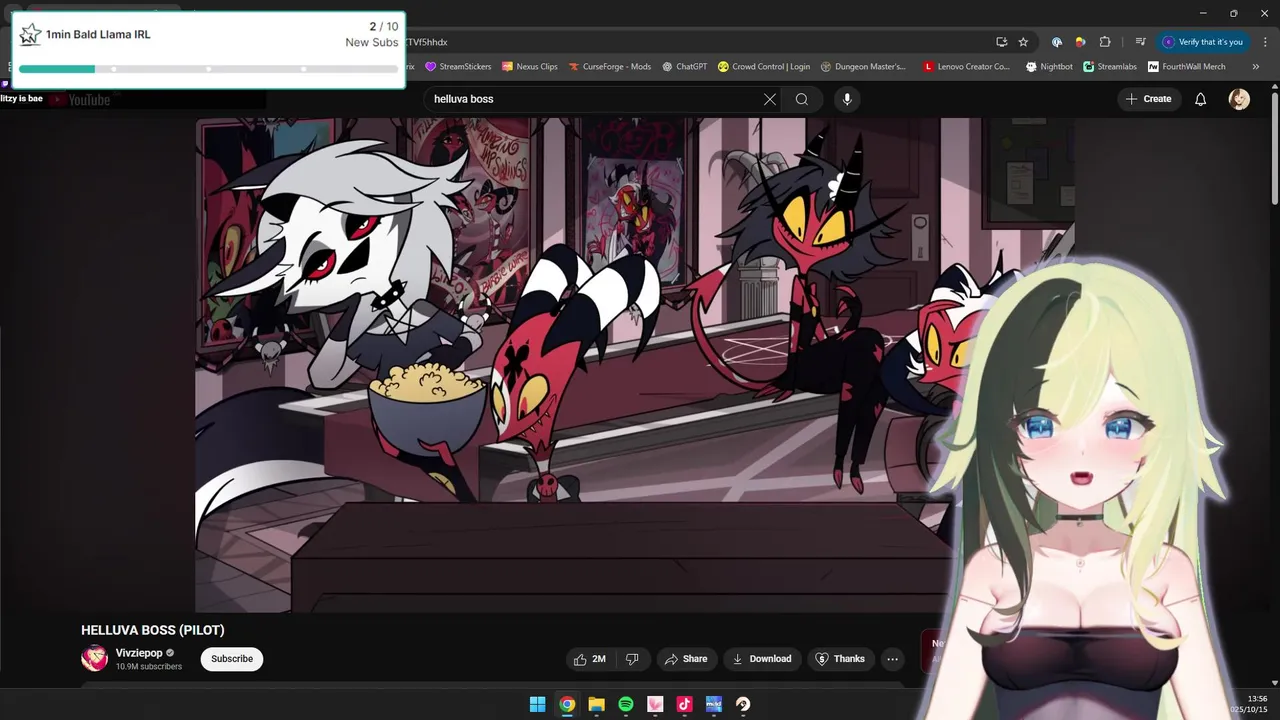
Task: Clear the search text with the X icon
Action: point(770,99)
